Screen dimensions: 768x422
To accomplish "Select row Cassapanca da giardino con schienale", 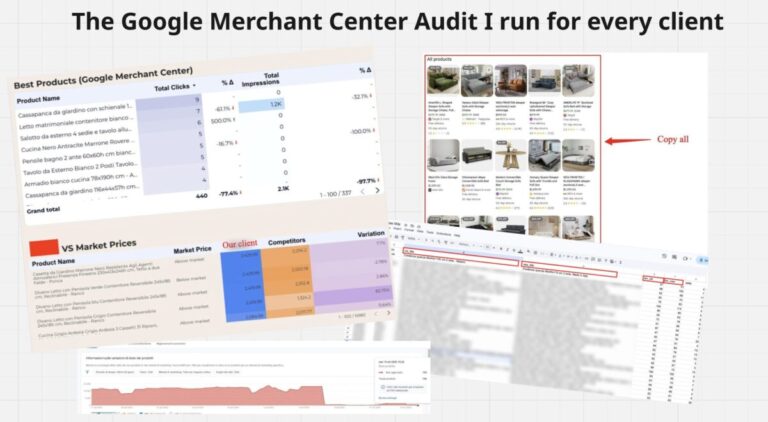I will click(x=75, y=110).
